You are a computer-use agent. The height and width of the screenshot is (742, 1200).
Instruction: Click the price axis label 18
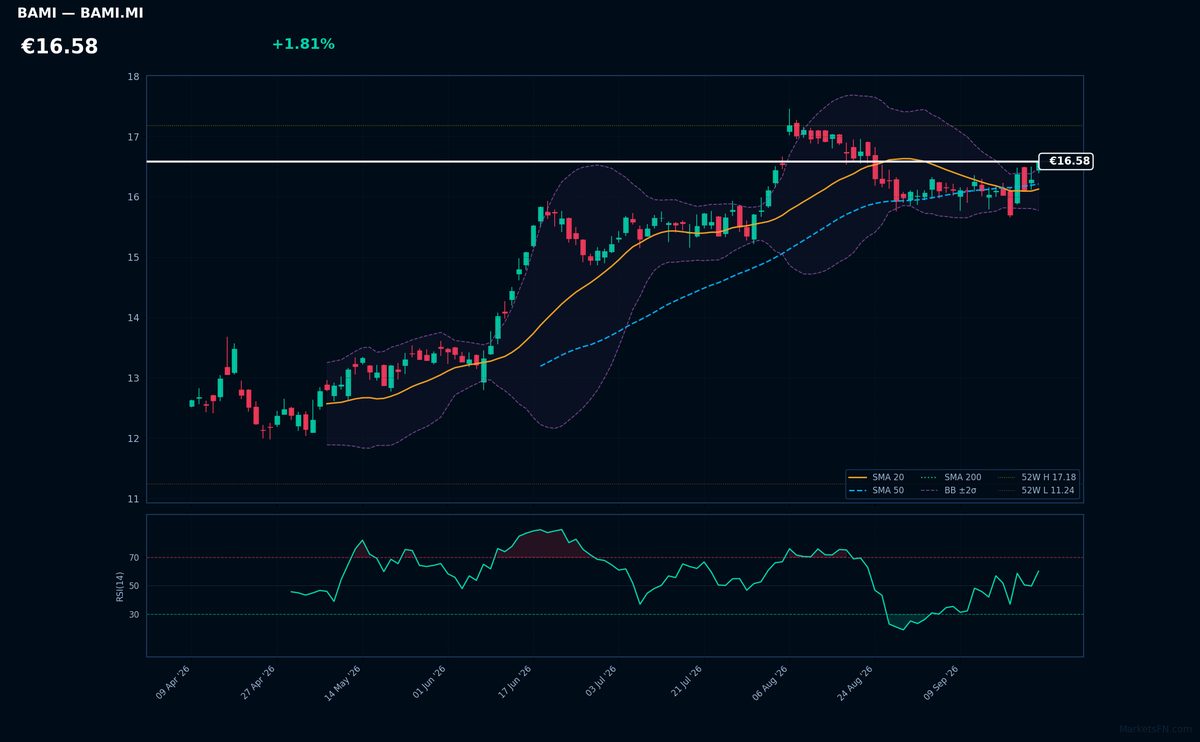pos(134,77)
